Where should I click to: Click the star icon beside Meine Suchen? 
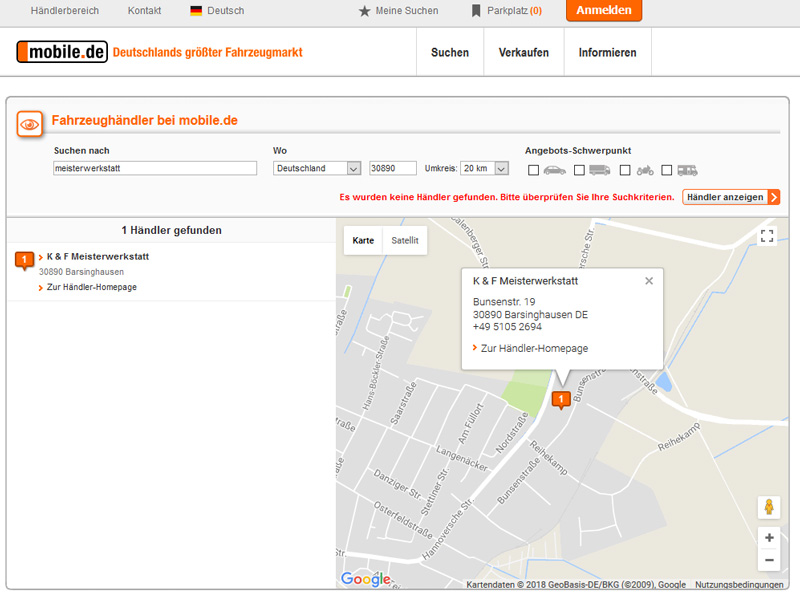coord(364,11)
